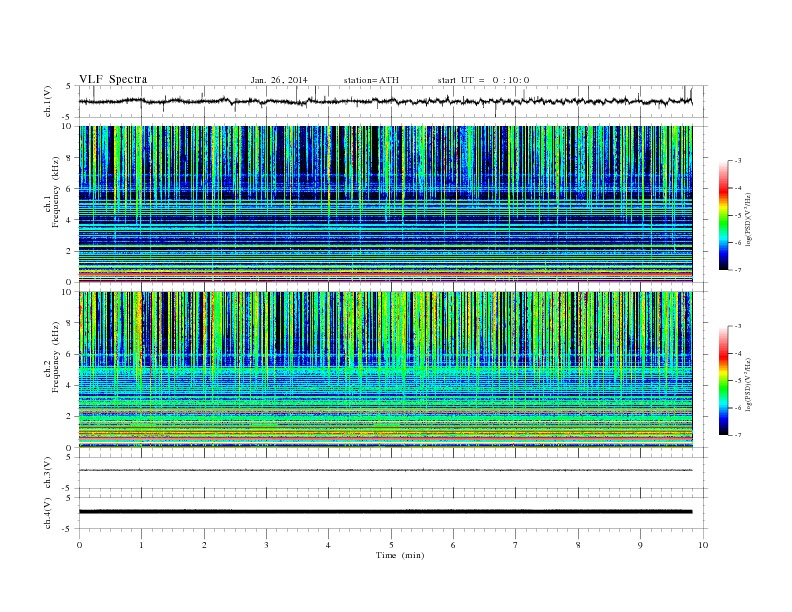Click ch.1 frequency tick "8"

pyautogui.click(x=69, y=158)
